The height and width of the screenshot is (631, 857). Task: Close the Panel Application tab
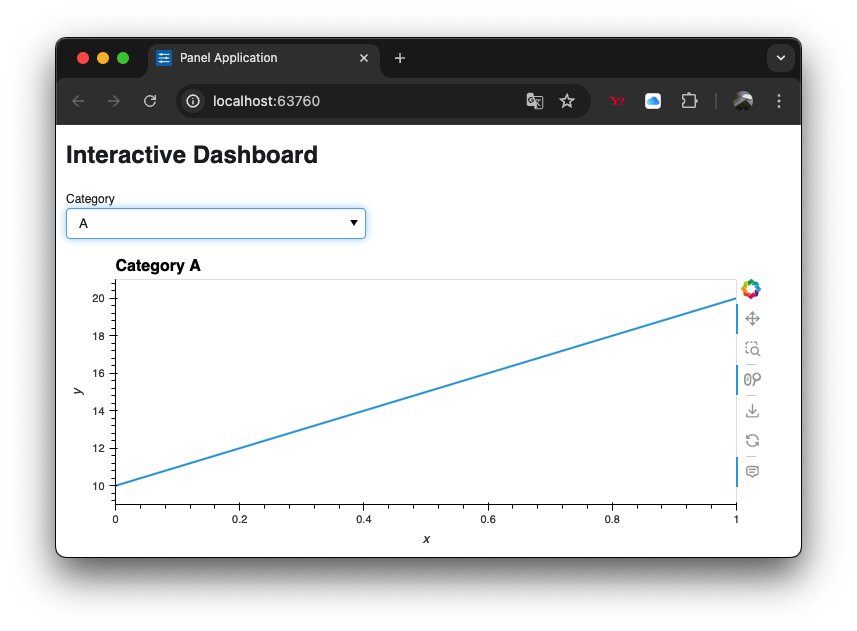(x=364, y=58)
